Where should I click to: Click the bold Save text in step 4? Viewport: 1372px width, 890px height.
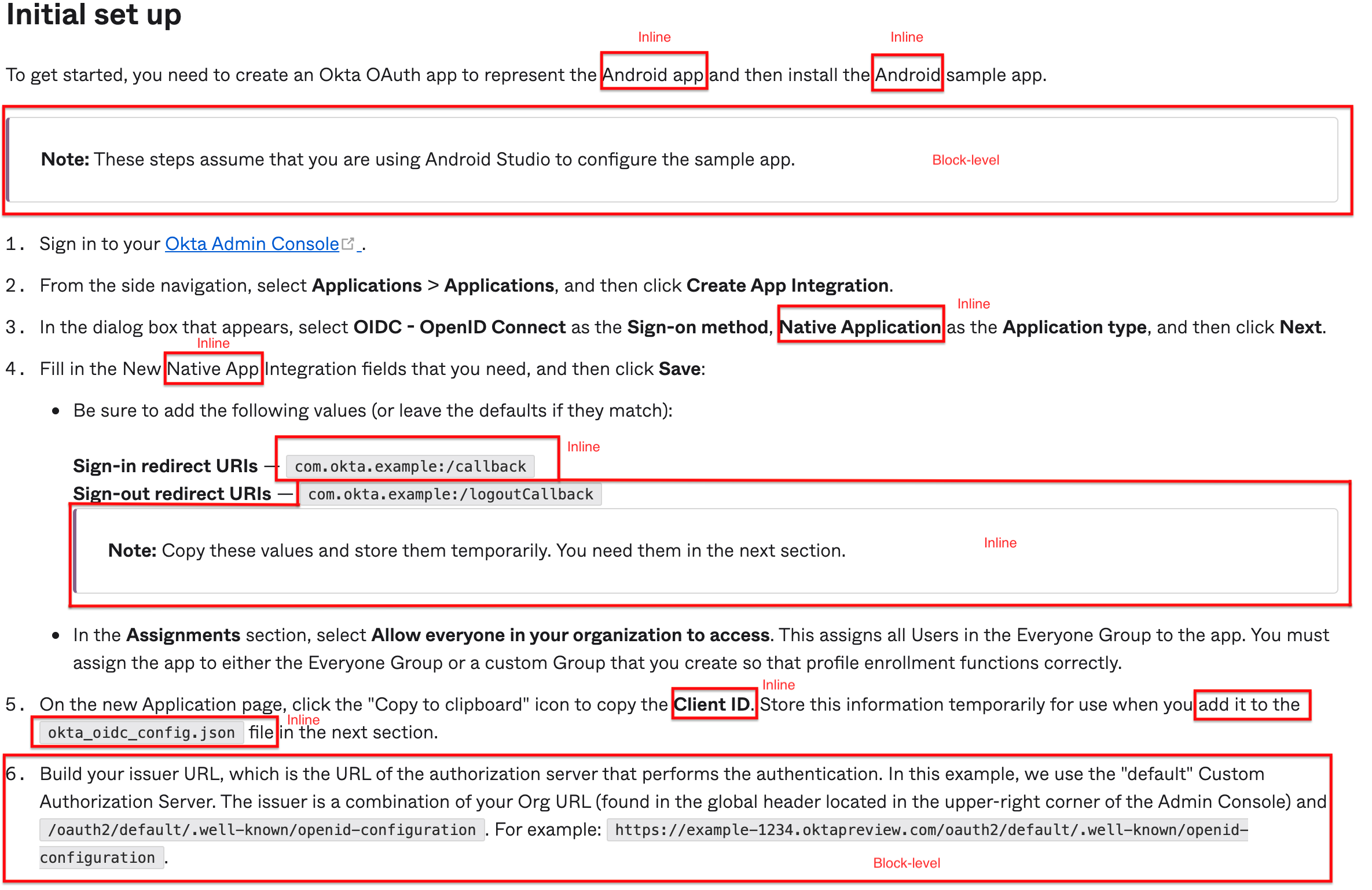click(680, 369)
